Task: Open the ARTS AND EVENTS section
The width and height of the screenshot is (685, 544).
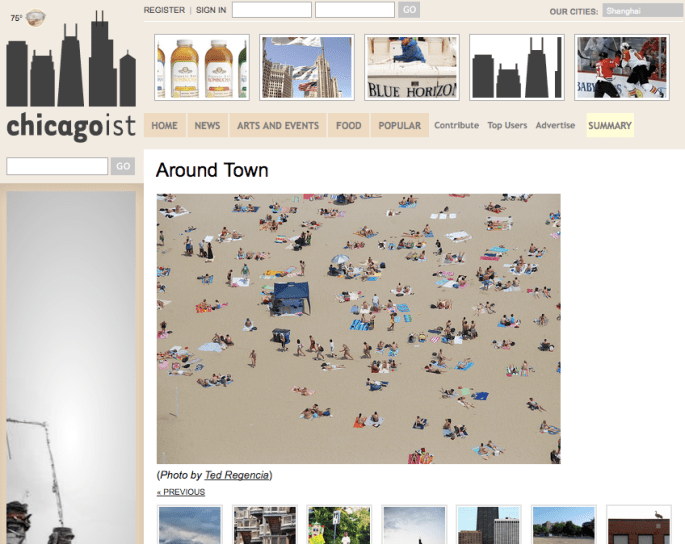Action: pos(278,126)
